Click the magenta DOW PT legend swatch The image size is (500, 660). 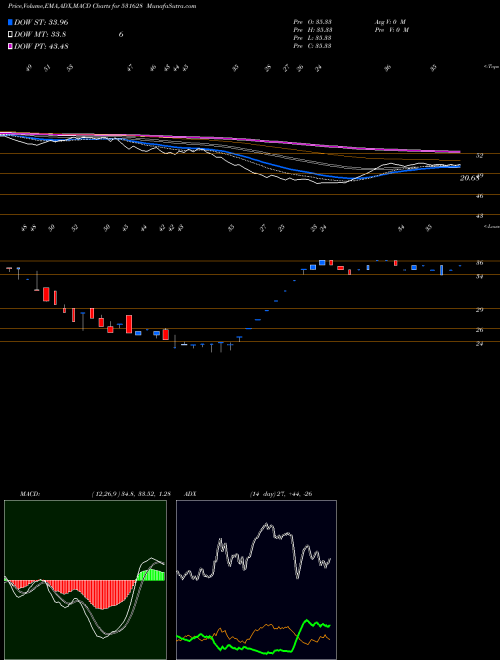click(10, 47)
